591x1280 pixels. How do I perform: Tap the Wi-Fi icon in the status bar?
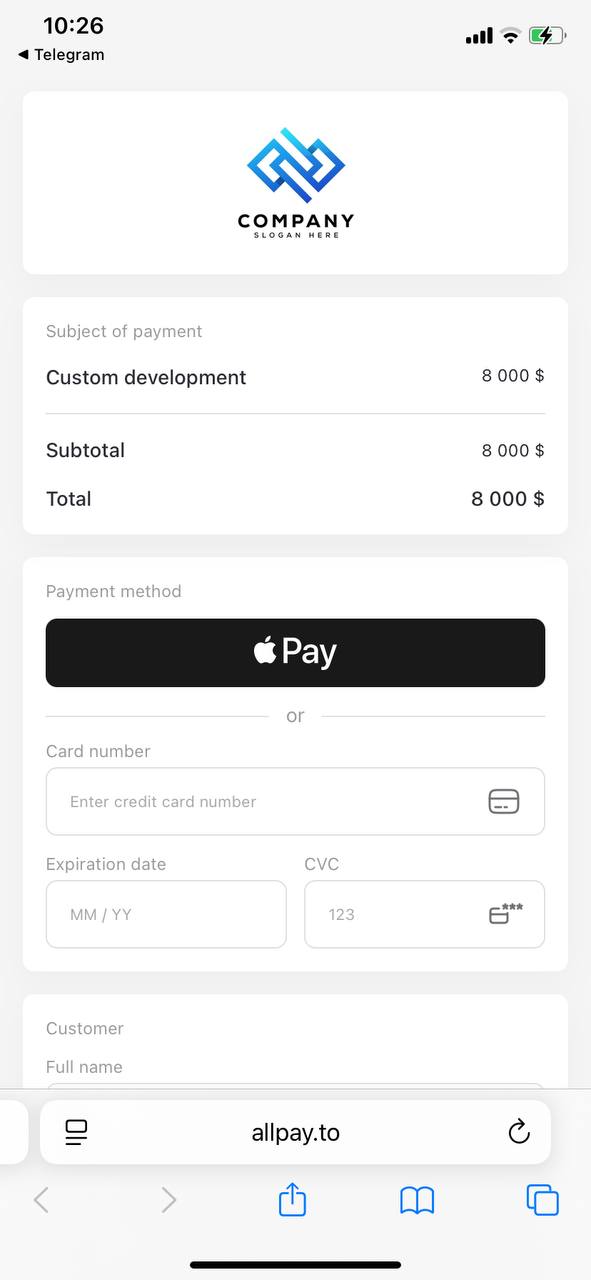(510, 34)
